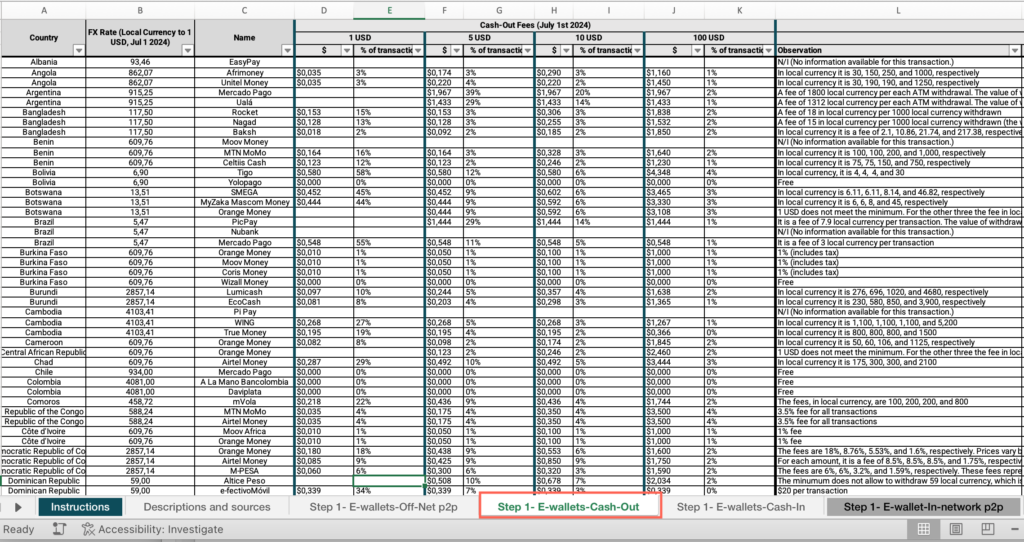
Task: Open the $ filter under 10 USD
Action: [566, 51]
